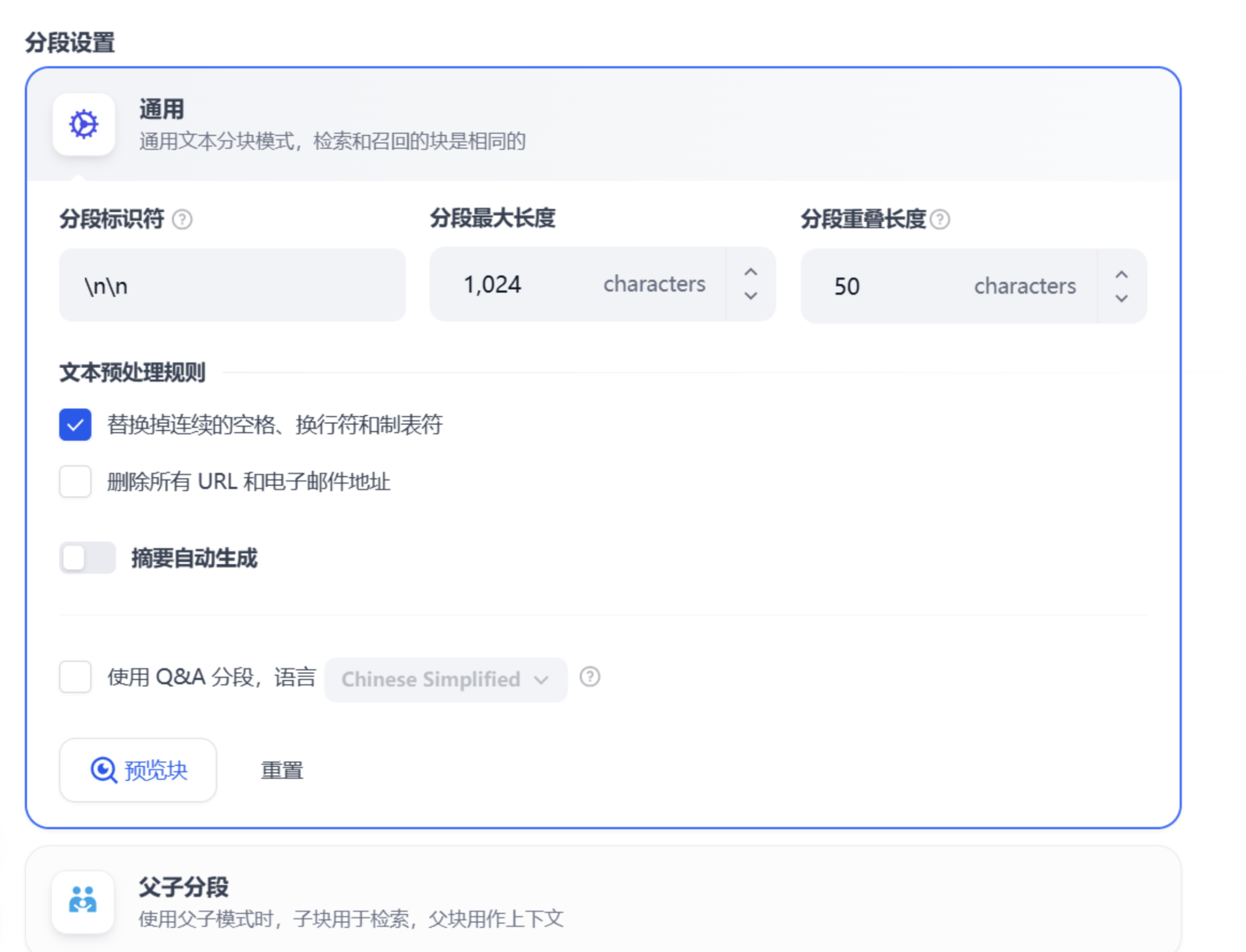Viewport: 1246px width, 952px height.
Task: Click the 重置 reset button
Action: [x=282, y=770]
